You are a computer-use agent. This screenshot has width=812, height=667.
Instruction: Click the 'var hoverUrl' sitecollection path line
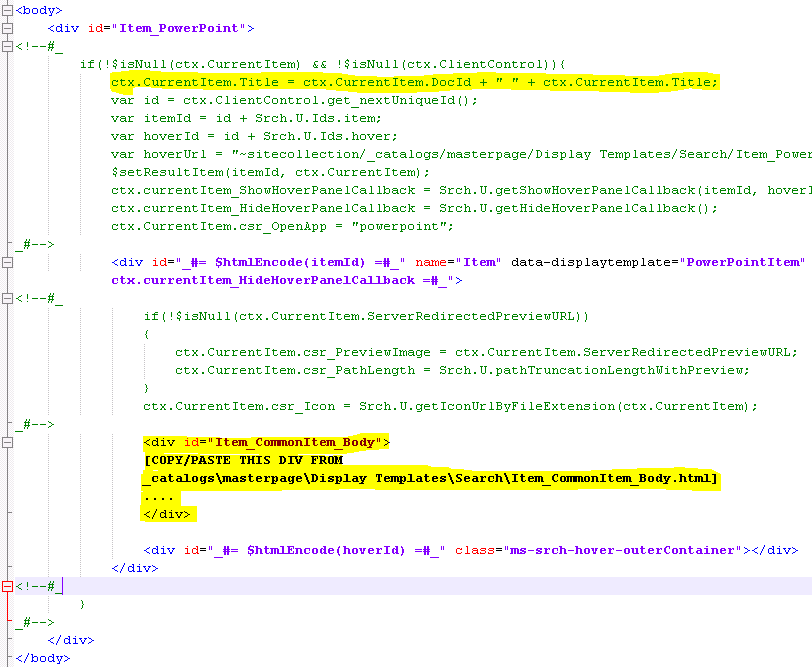pyautogui.click(x=461, y=154)
